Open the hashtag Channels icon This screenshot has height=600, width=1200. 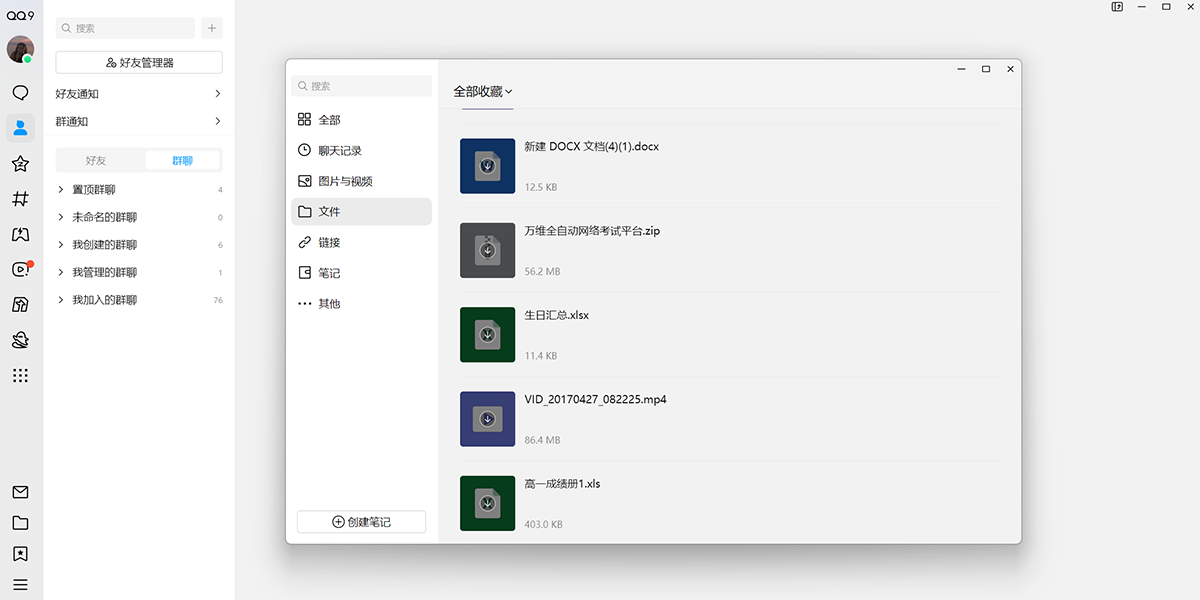pyautogui.click(x=20, y=199)
